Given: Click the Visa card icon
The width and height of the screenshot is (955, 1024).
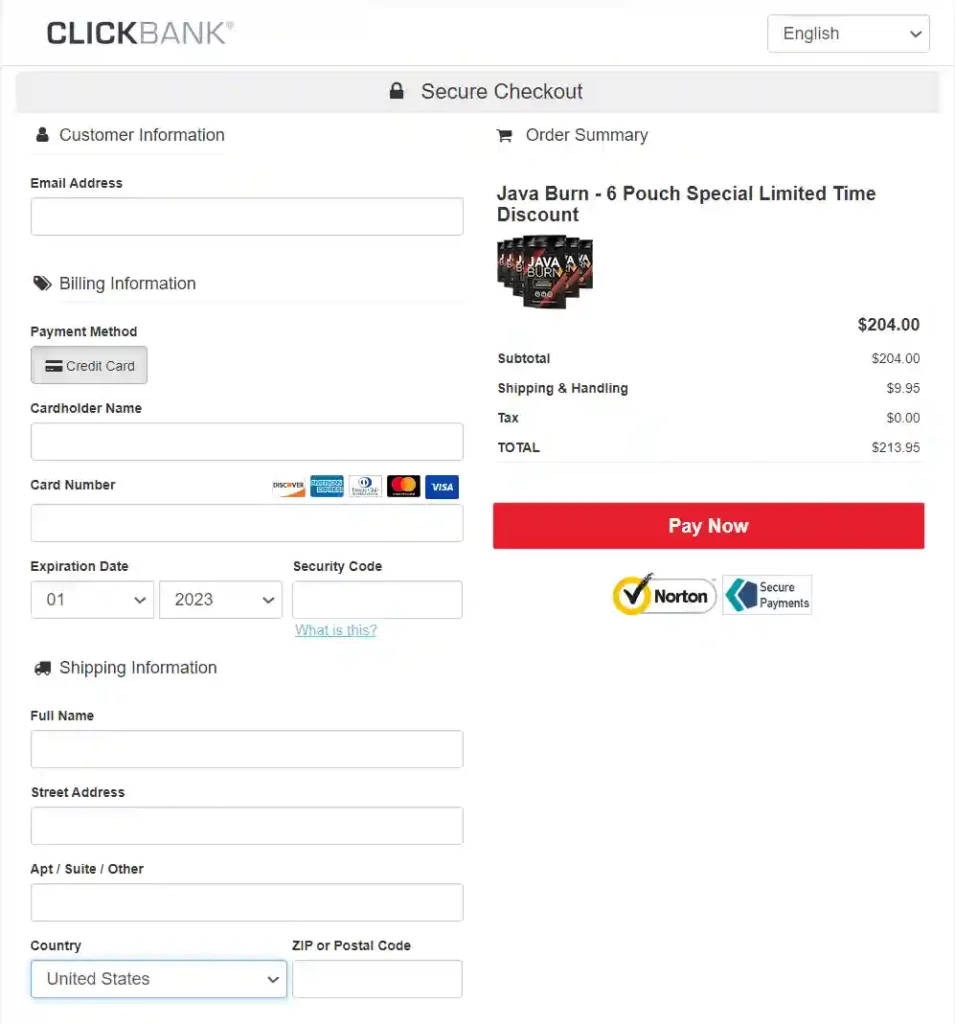Looking at the screenshot, I should (441, 487).
